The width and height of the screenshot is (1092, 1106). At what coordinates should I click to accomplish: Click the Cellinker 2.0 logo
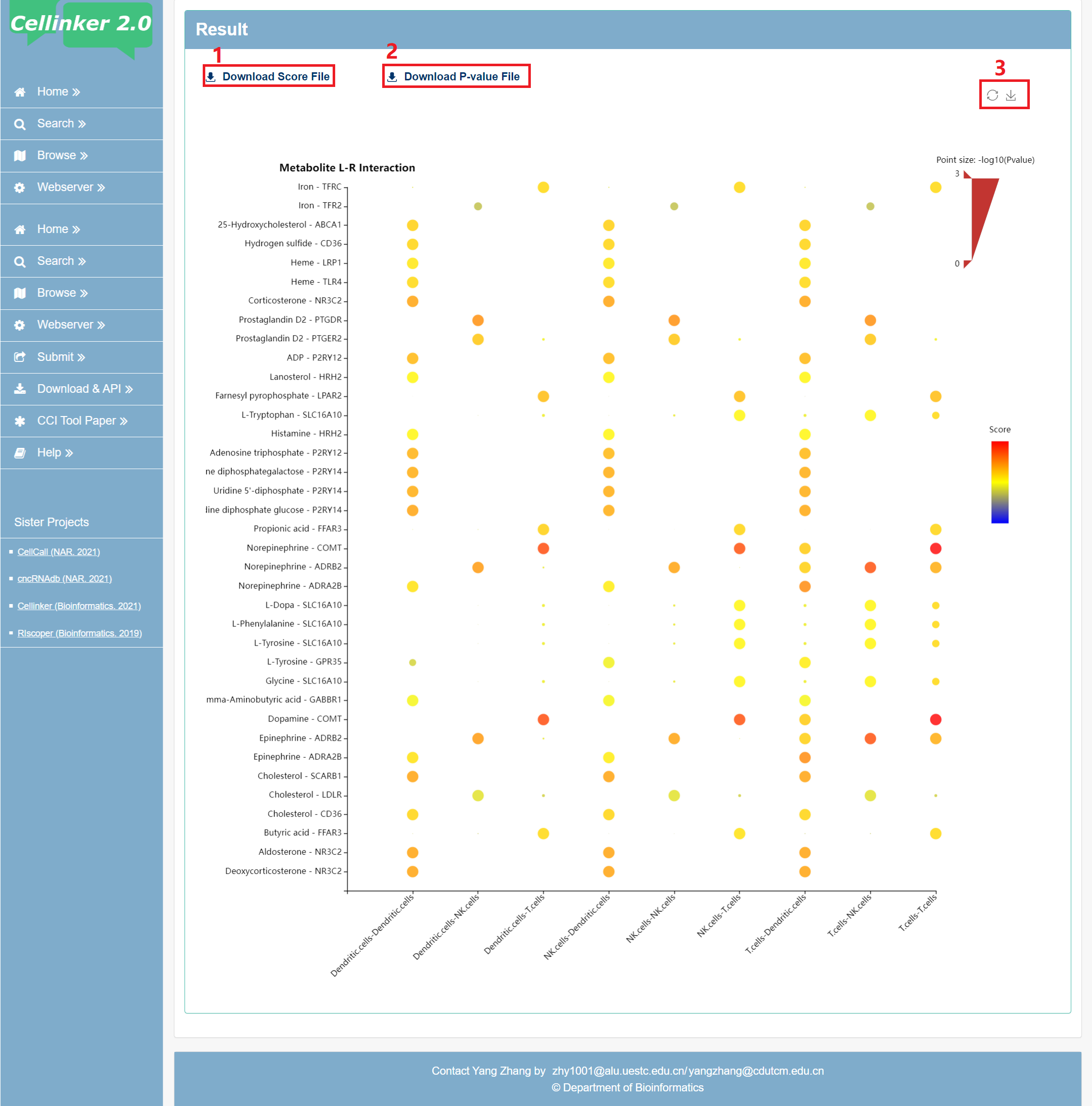click(x=81, y=25)
